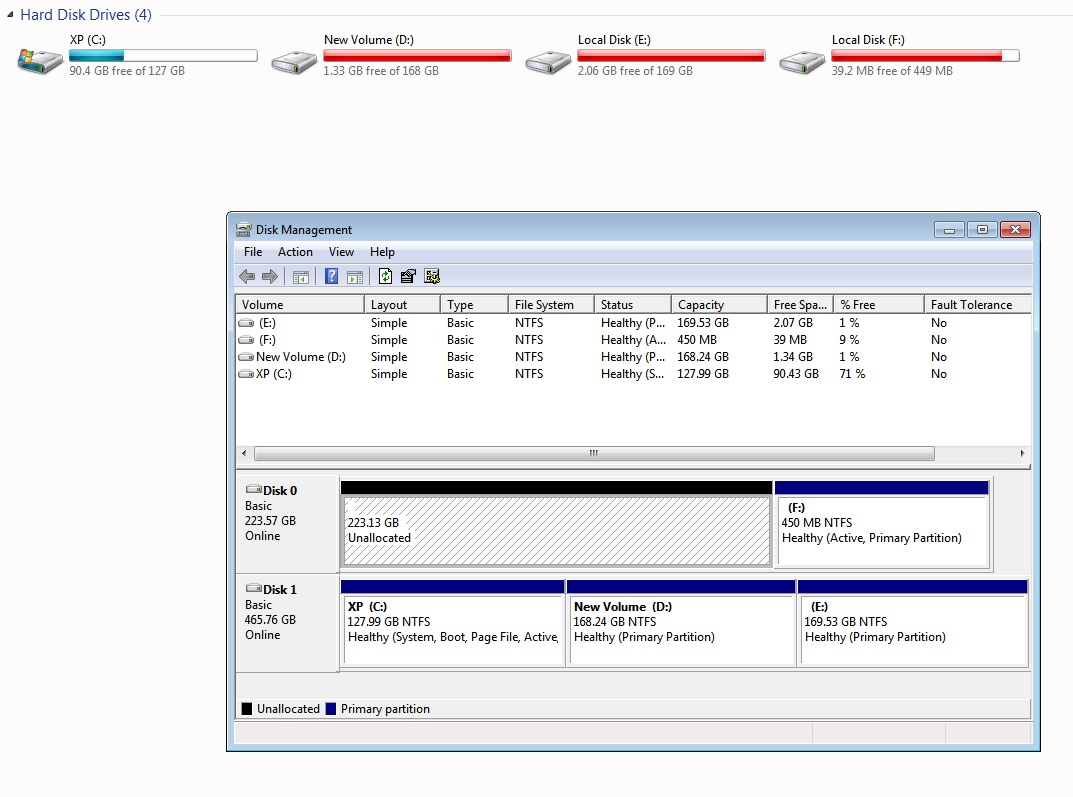The image size is (1073, 797).
Task: Maximize the Disk Management window
Action: point(982,230)
